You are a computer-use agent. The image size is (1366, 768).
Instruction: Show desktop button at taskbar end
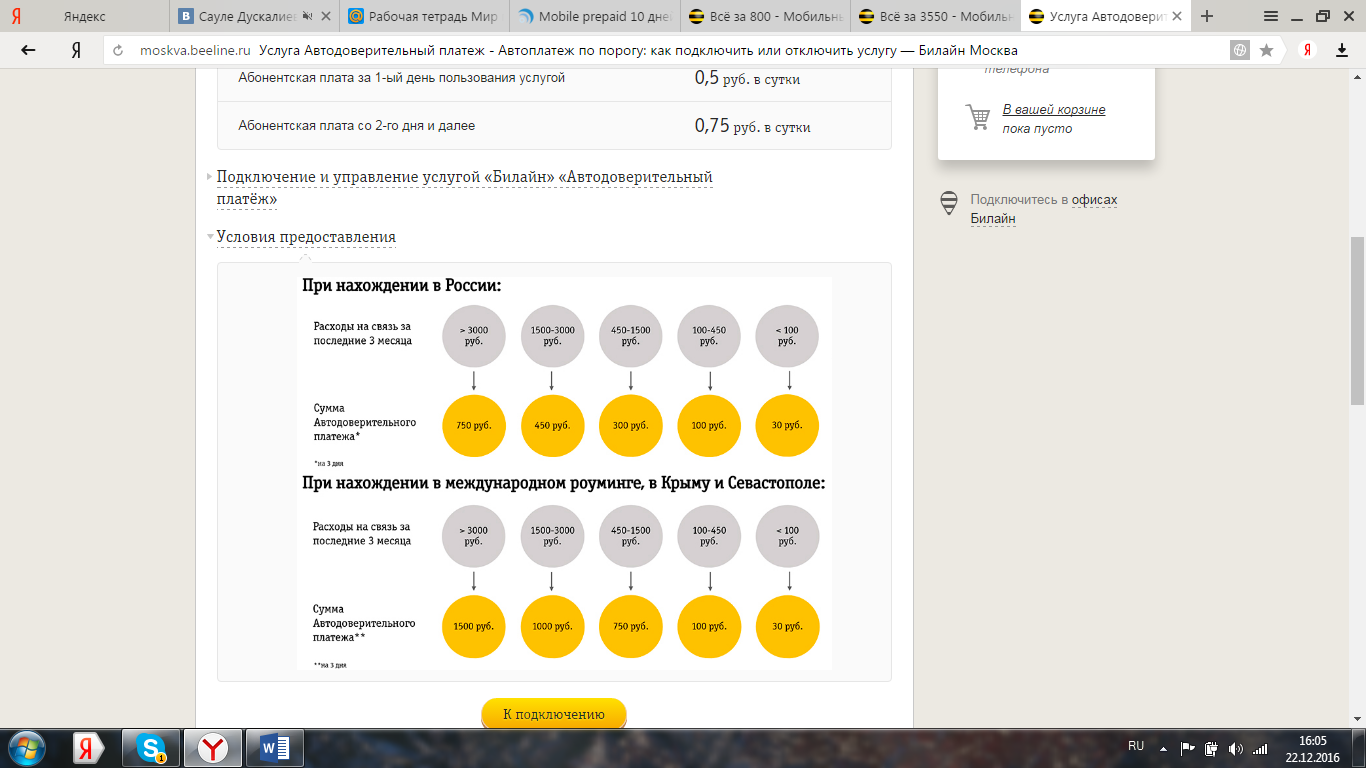[x=1359, y=748]
